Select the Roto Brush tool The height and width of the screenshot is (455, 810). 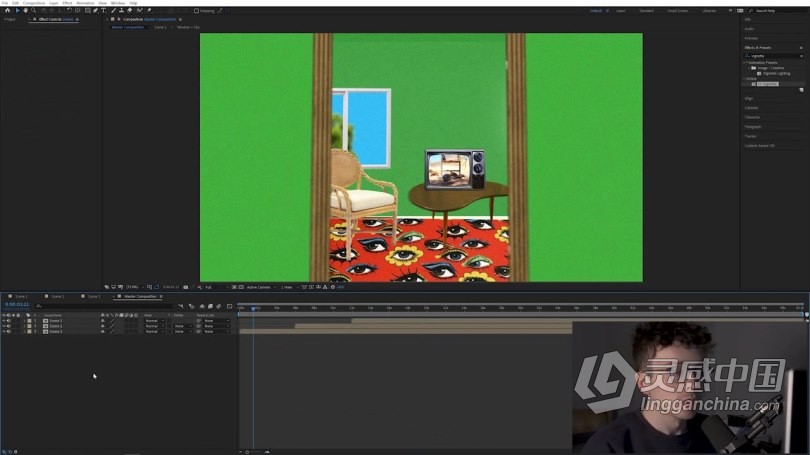pos(139,10)
